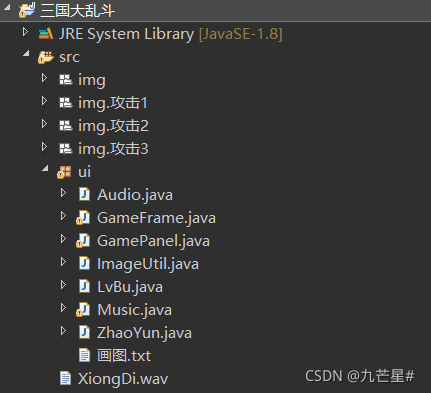Click the JRE System Library icon

tap(46, 34)
